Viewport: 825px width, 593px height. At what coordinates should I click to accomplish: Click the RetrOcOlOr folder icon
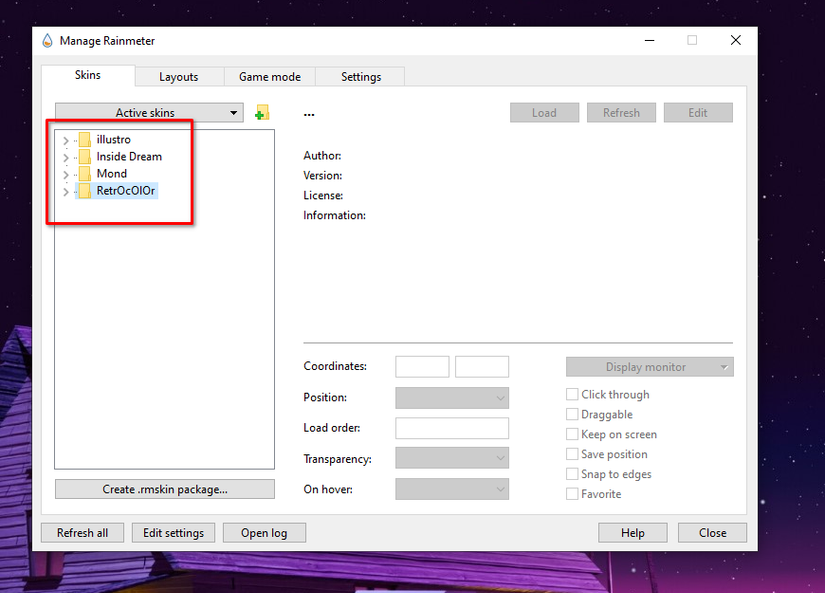pos(85,191)
